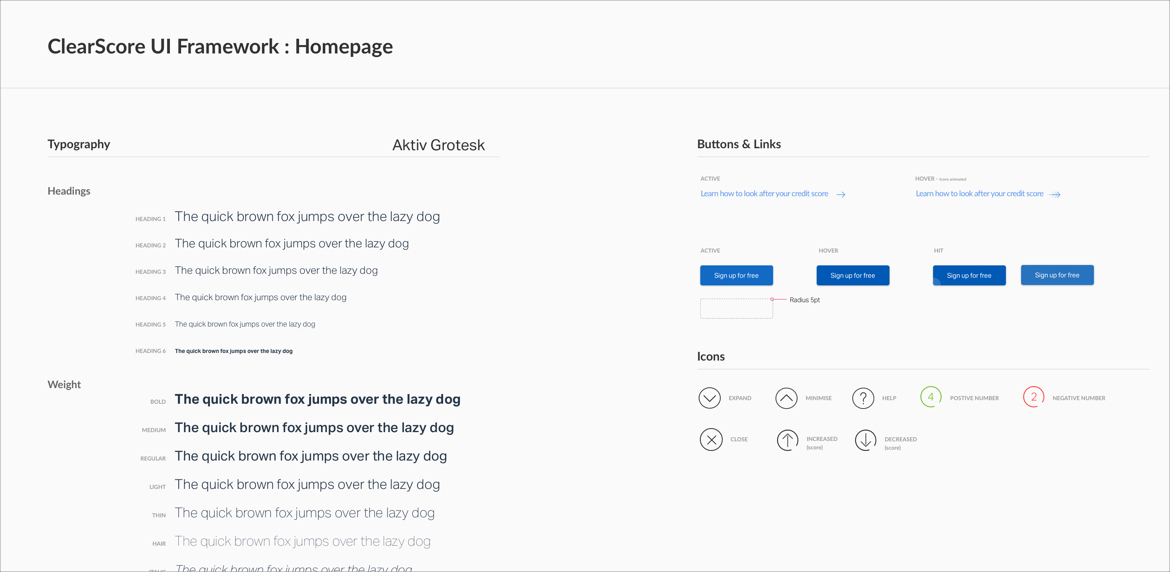Select the Heading 1 sample sentence

pyautogui.click(x=307, y=217)
